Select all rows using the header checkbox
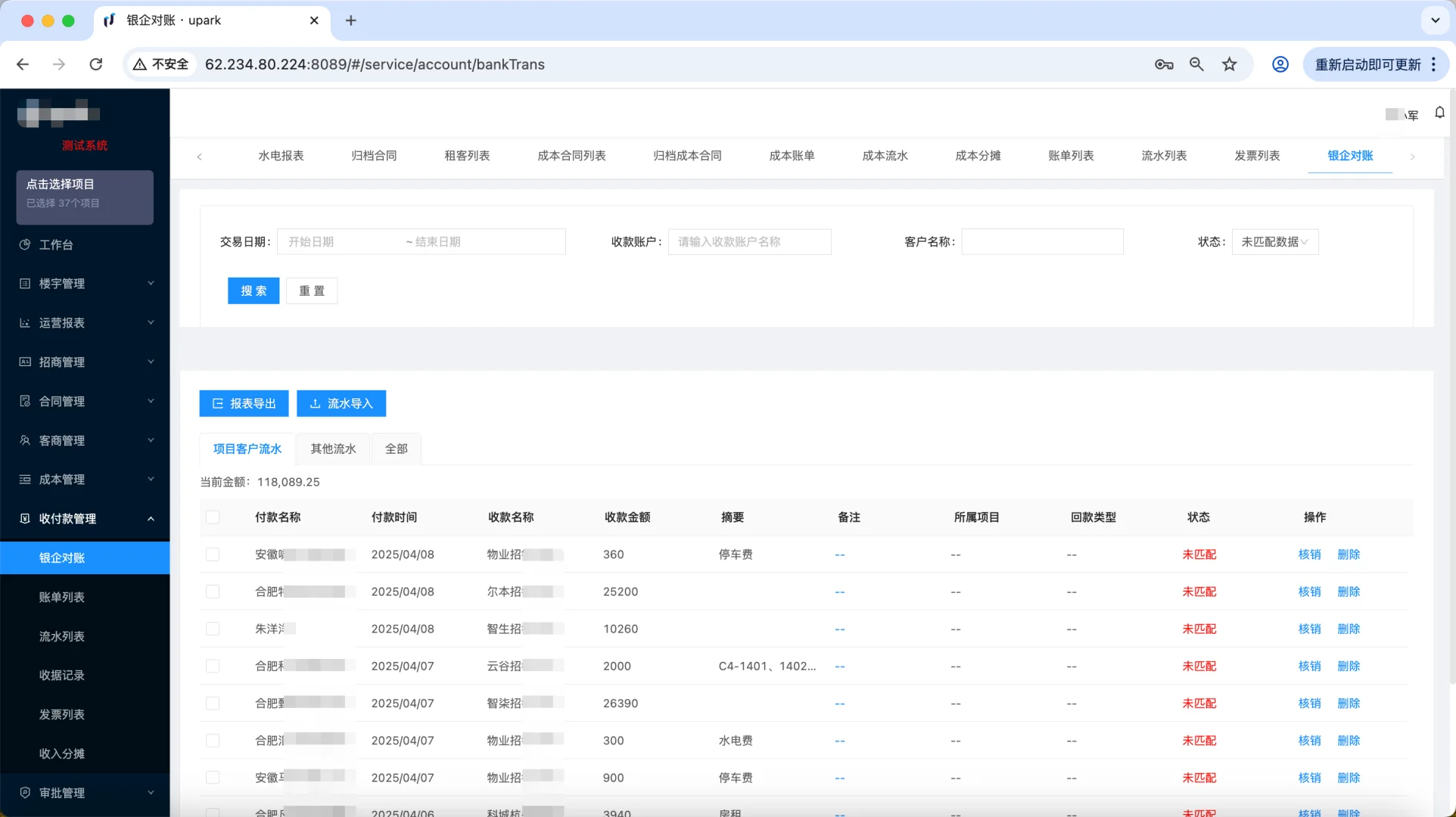Screen dimensions: 1456x817 (213, 517)
